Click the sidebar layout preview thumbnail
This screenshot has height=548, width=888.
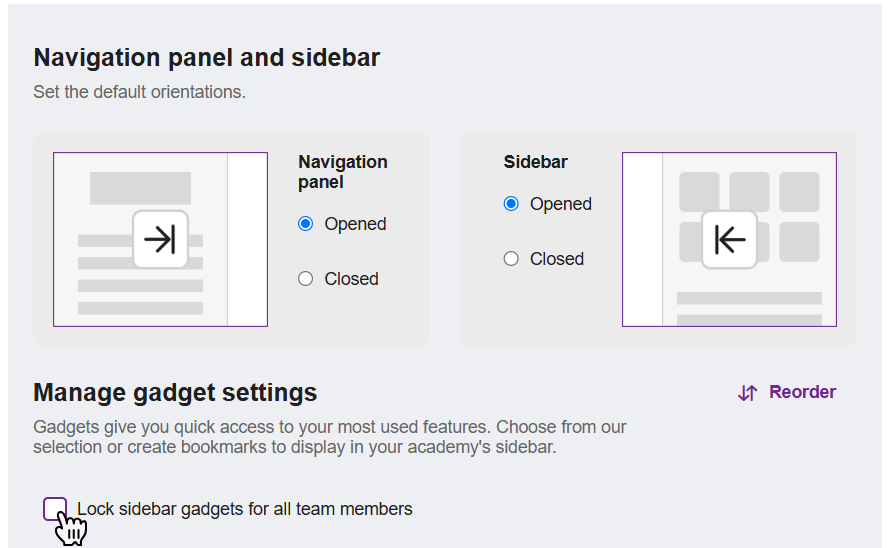tap(729, 239)
